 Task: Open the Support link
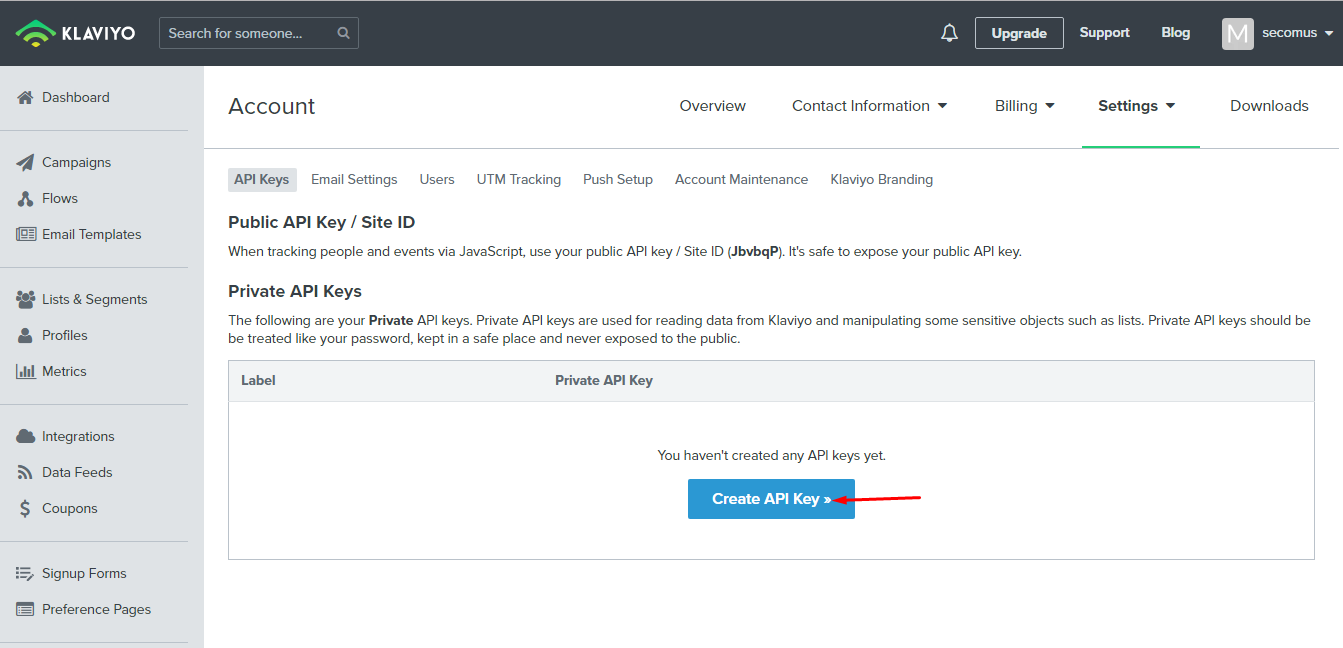tap(1105, 33)
